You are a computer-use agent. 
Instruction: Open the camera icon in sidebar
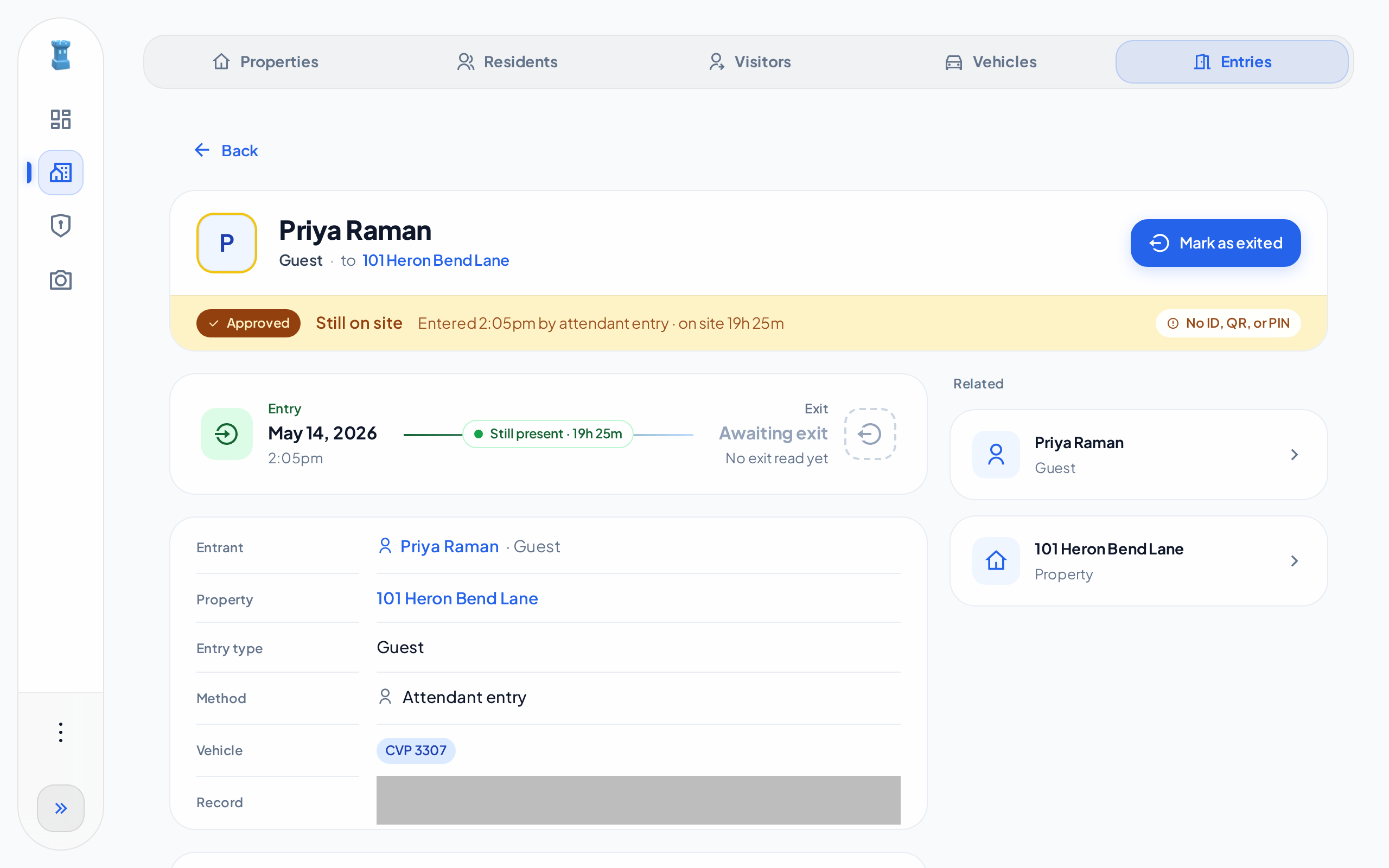(61, 280)
